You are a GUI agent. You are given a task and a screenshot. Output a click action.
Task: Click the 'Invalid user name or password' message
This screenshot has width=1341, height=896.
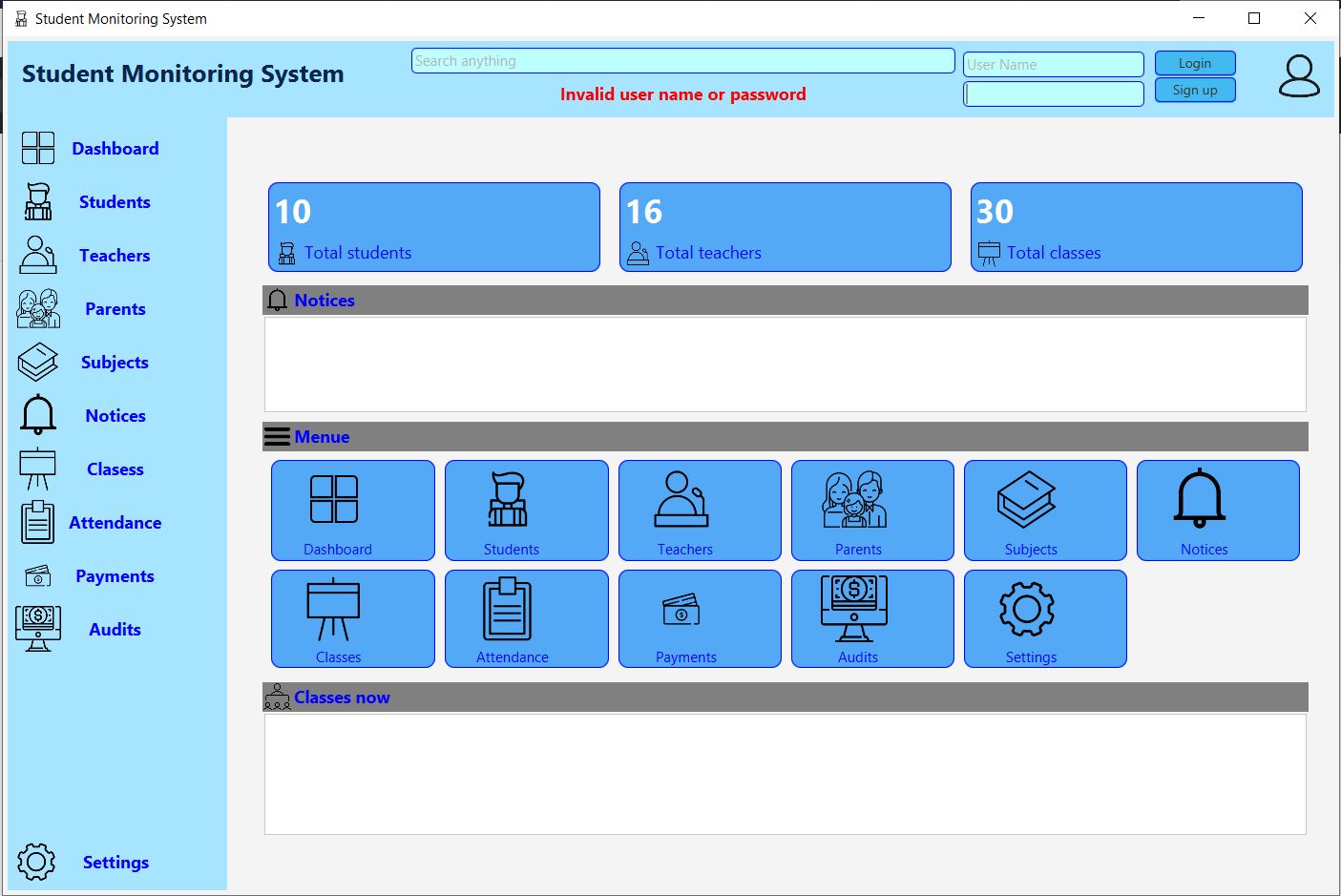pos(683,94)
